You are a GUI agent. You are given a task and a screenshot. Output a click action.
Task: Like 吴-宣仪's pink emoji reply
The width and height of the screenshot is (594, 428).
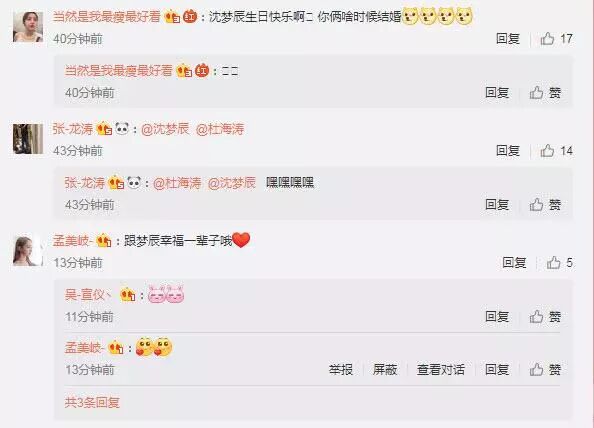coord(545,316)
